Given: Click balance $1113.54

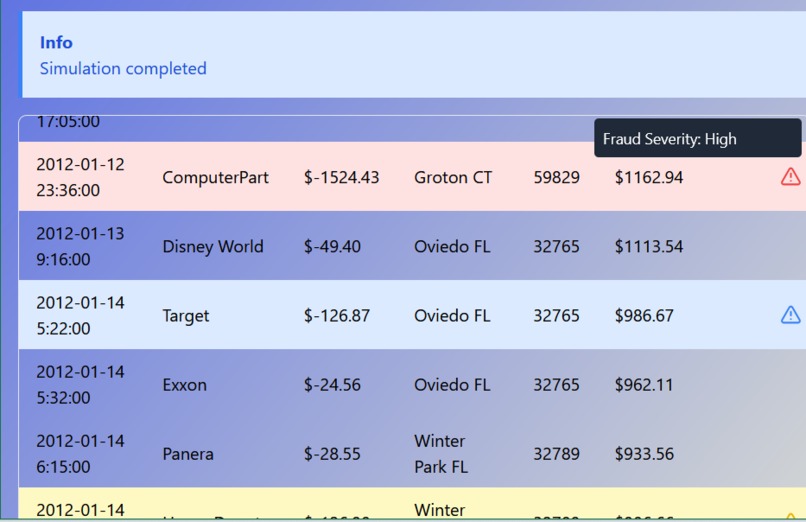Looking at the screenshot, I should [x=649, y=247].
